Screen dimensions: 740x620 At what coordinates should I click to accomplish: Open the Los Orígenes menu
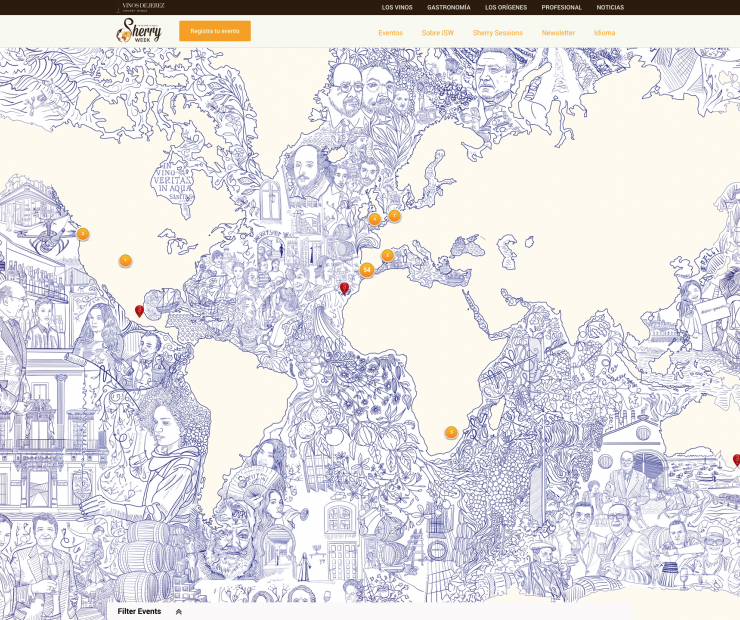[506, 8]
